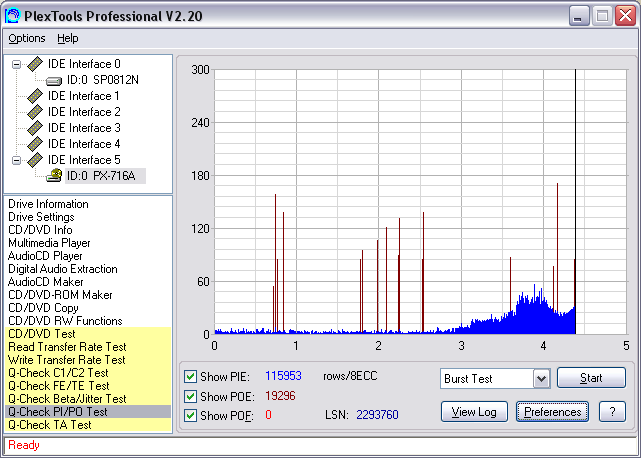
Task: Click the PX-716A optical drive icon
Action: (x=54, y=176)
